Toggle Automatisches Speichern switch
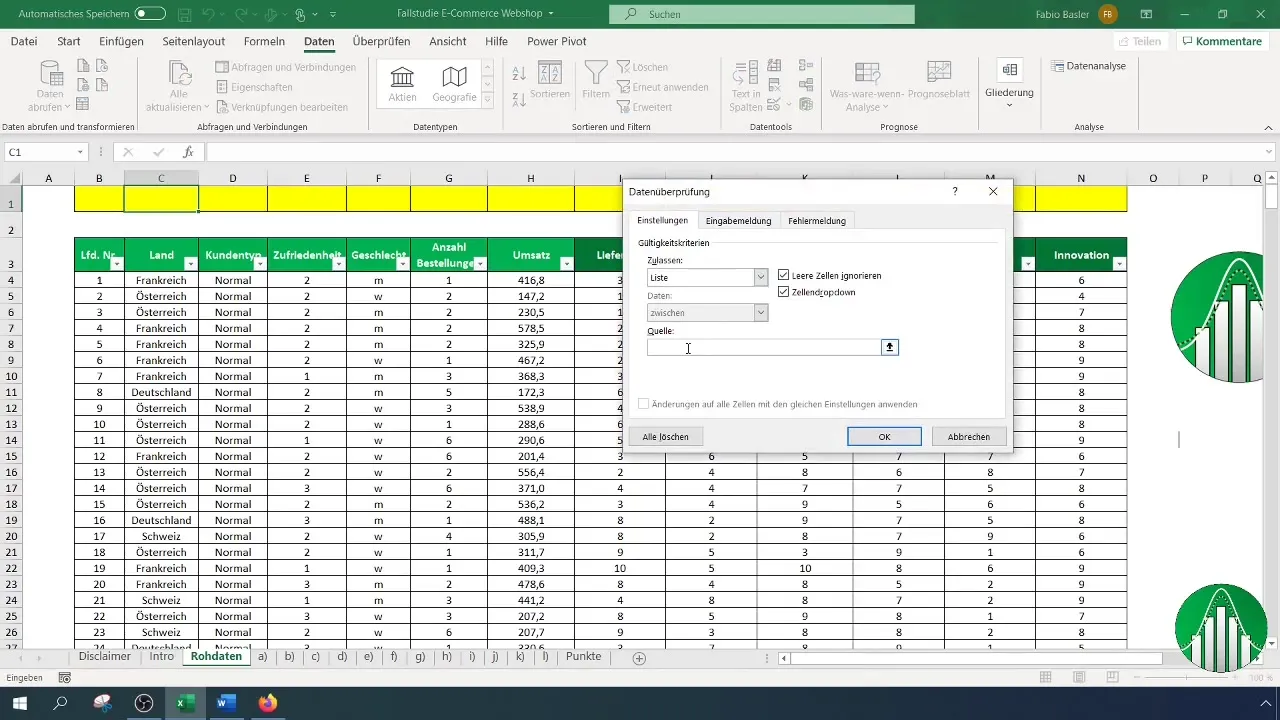 click(x=150, y=14)
